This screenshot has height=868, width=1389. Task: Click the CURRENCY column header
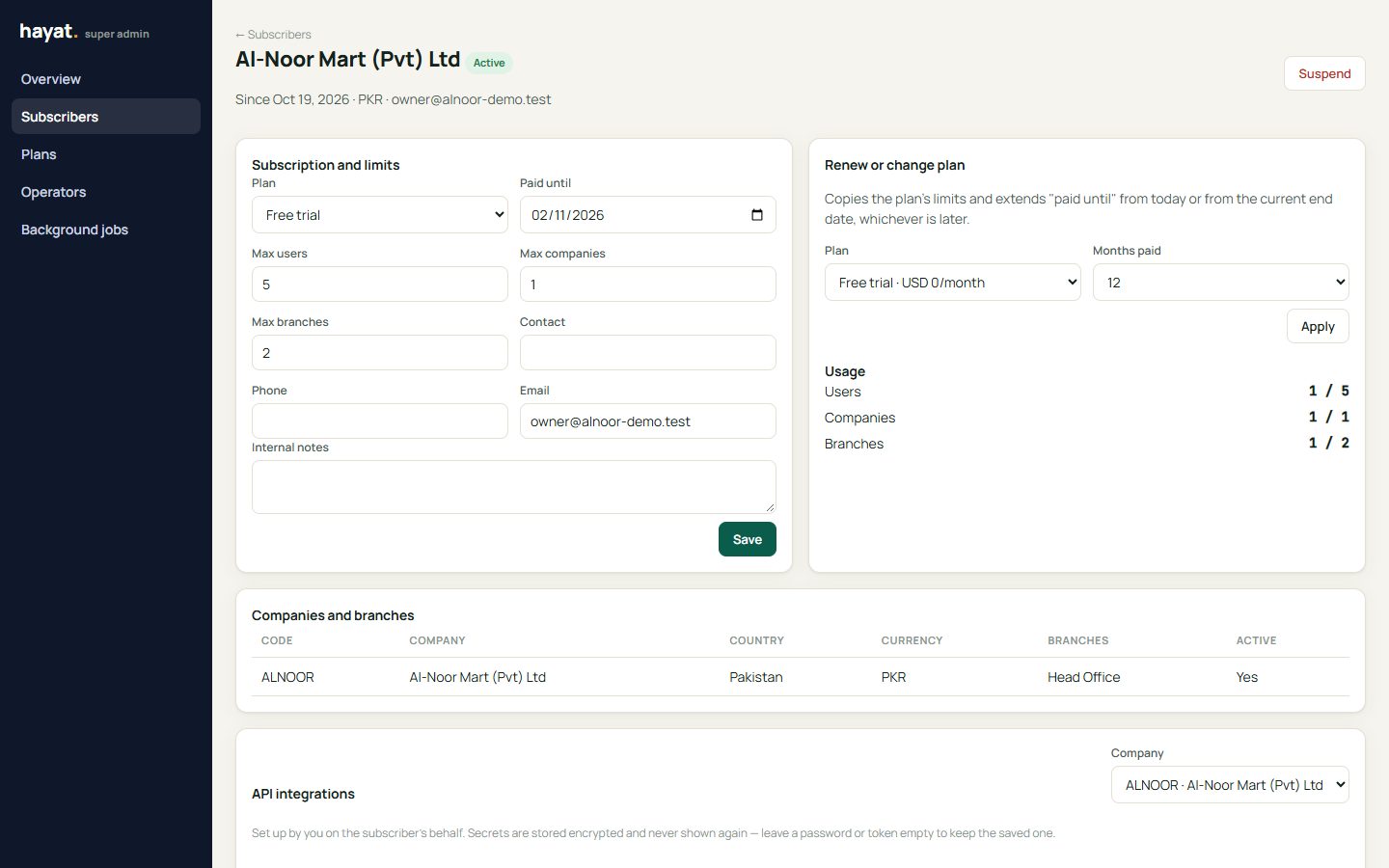click(x=912, y=640)
